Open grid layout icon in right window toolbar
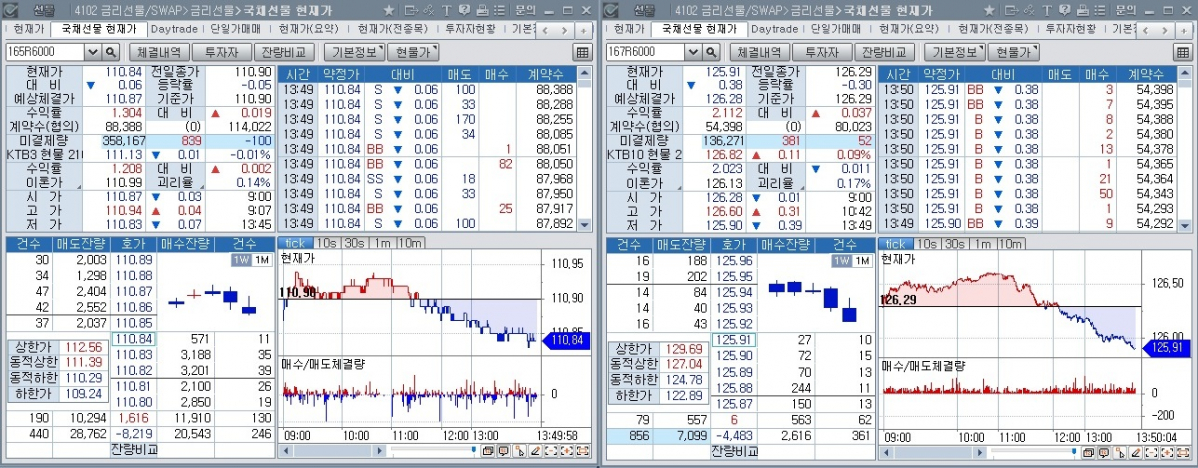 (x=1183, y=52)
